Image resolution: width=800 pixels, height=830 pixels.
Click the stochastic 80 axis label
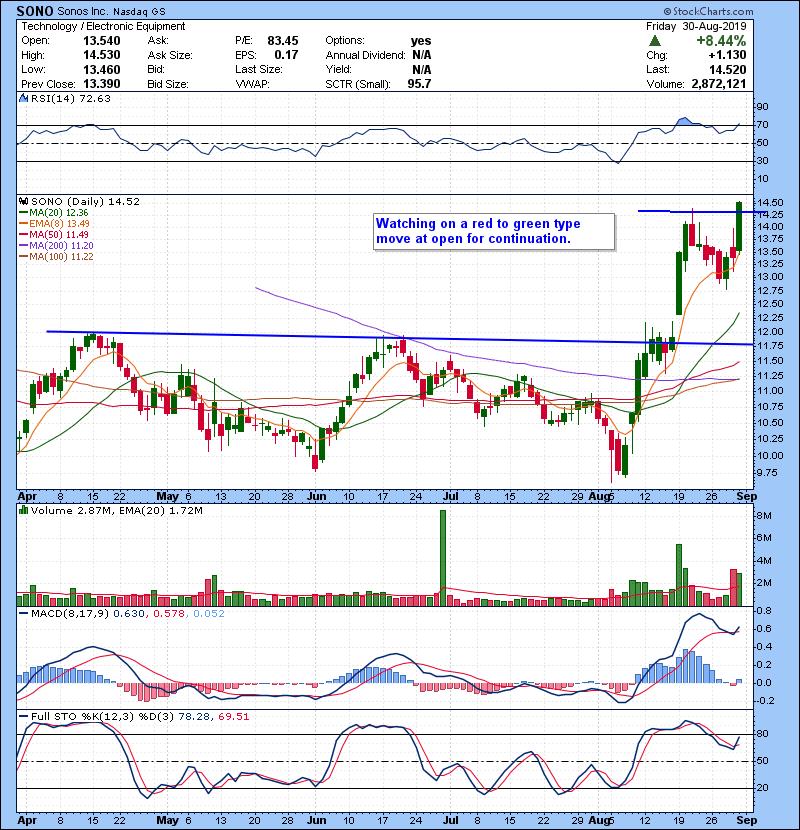(x=762, y=734)
